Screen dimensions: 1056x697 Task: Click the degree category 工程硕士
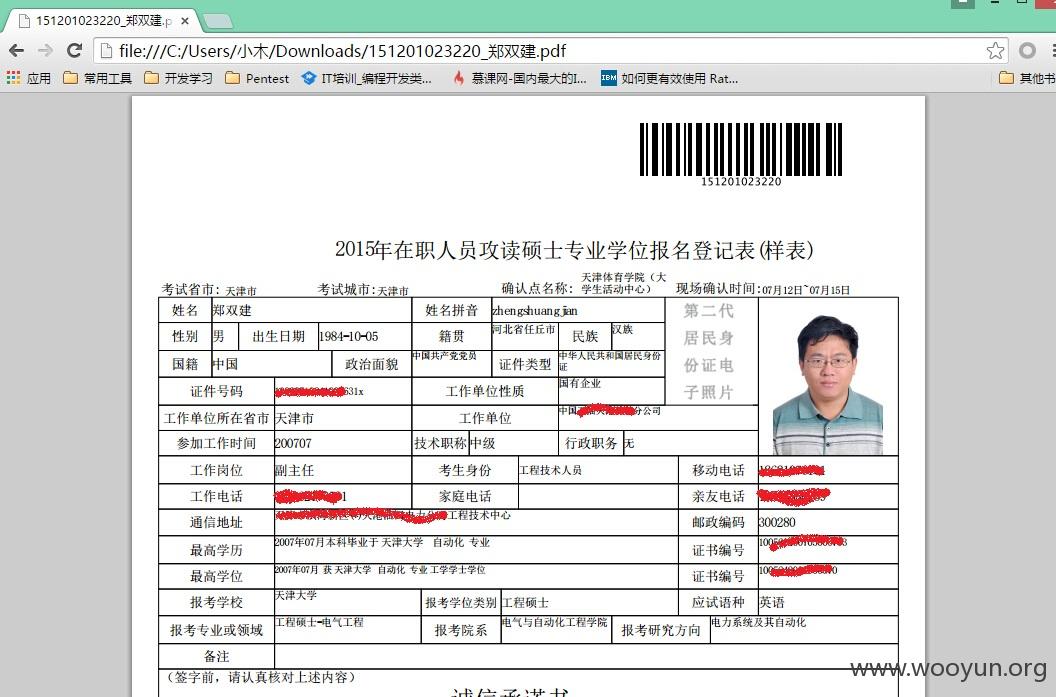tap(526, 602)
